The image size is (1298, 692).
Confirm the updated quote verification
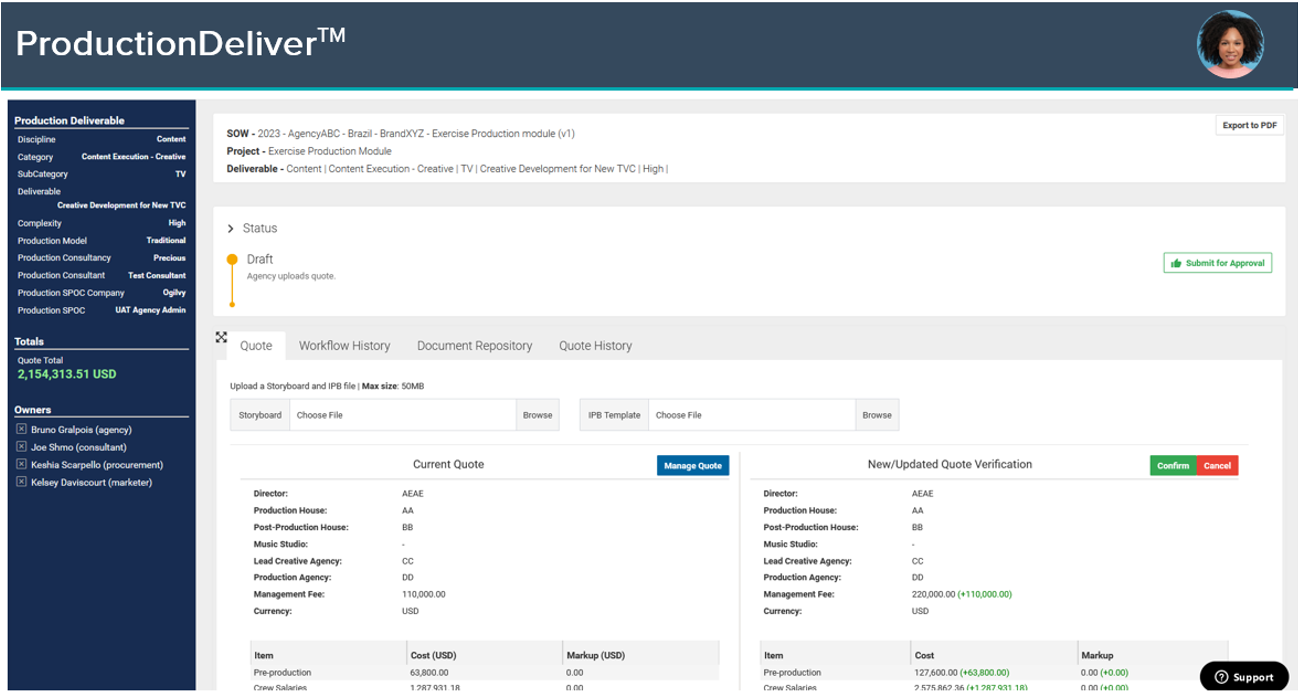click(1172, 465)
